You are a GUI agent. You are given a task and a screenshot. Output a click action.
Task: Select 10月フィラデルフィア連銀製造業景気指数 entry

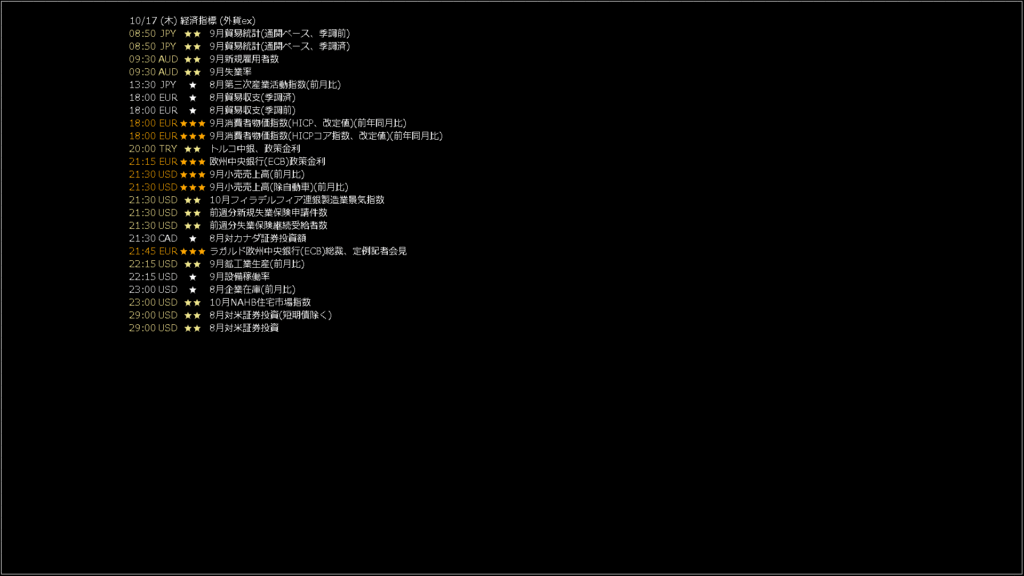tap(297, 200)
